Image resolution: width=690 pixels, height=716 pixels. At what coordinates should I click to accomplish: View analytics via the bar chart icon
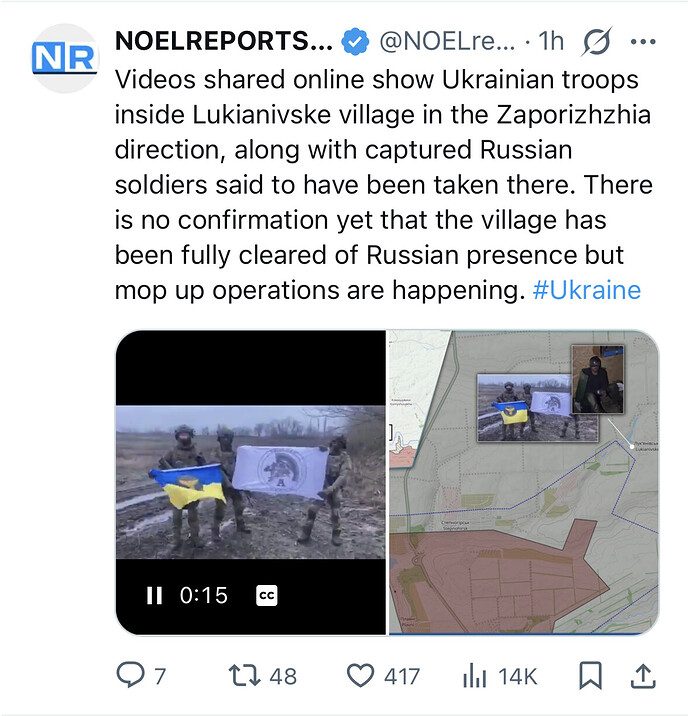coord(474,677)
